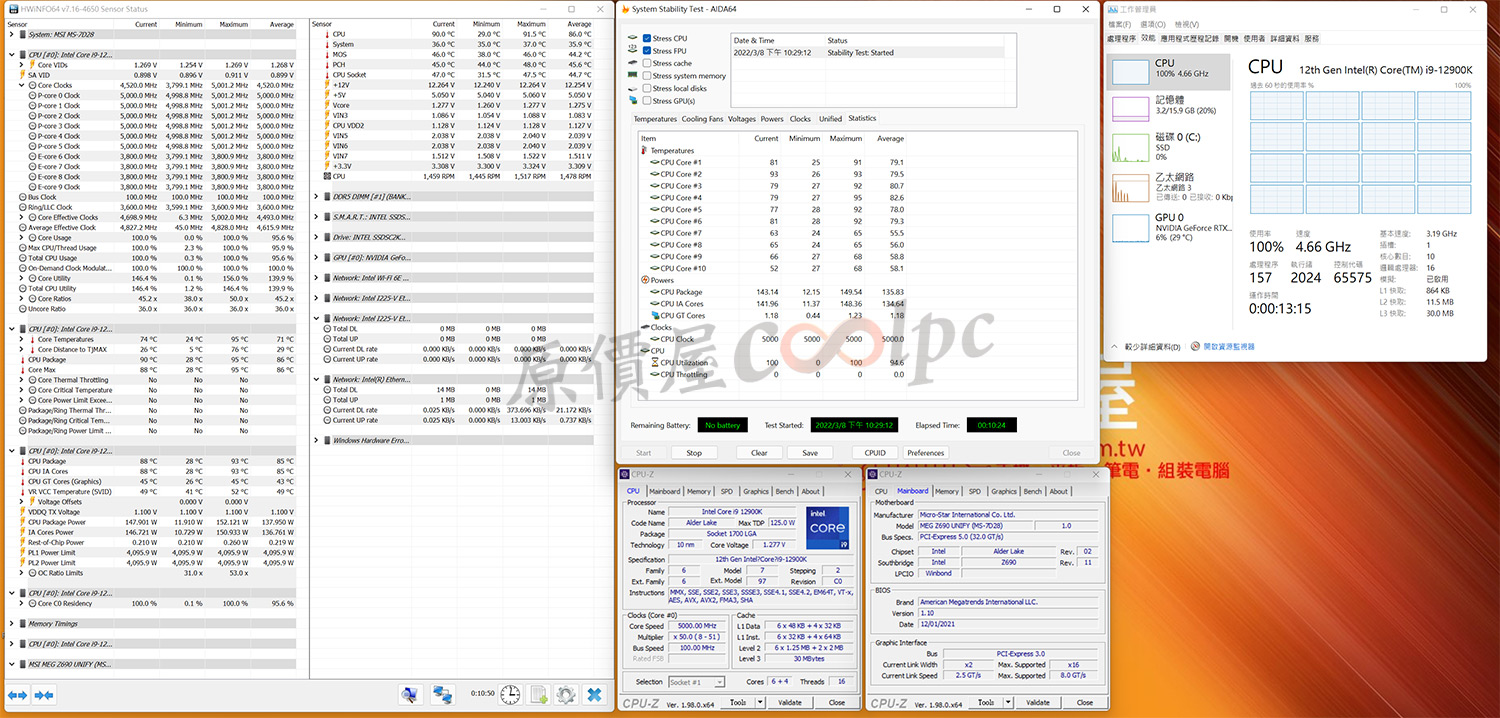Click the AIDA64 flame title icon
Viewport: 1500px width, 718px height.
(x=625, y=9)
